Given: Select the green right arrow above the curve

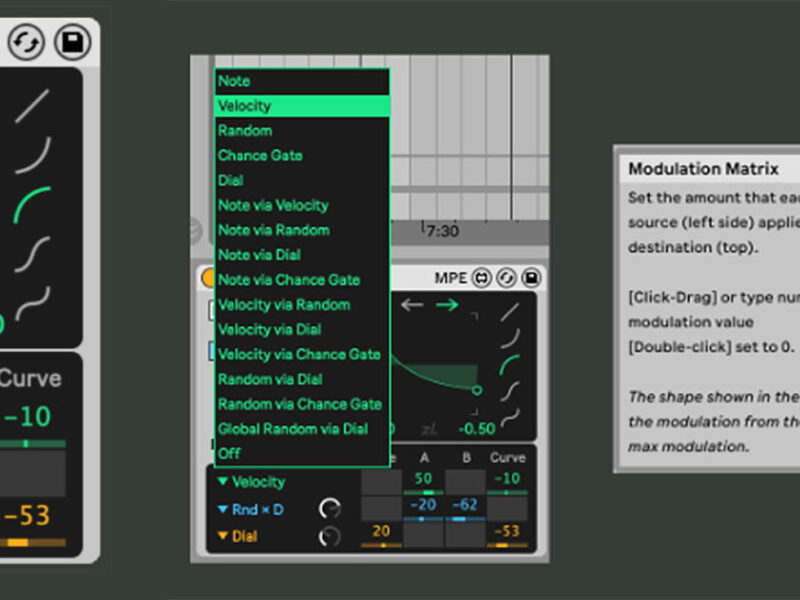Looking at the screenshot, I should coord(447,305).
